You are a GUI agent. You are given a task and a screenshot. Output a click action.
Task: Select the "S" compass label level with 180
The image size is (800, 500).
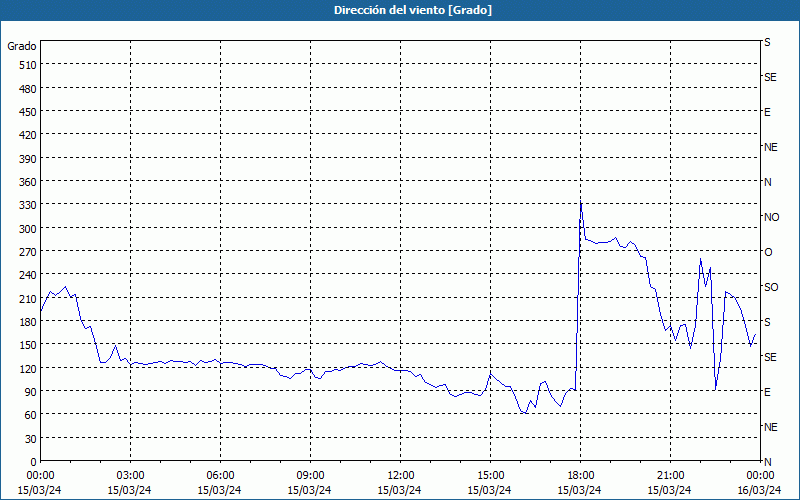click(x=767, y=322)
